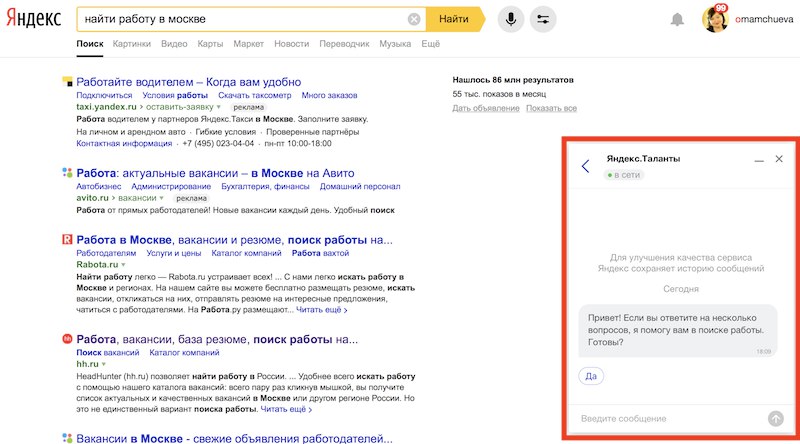Click the Yandex Taxi favicon beside first result
Viewport: 800px width, 444px height.
67,81
